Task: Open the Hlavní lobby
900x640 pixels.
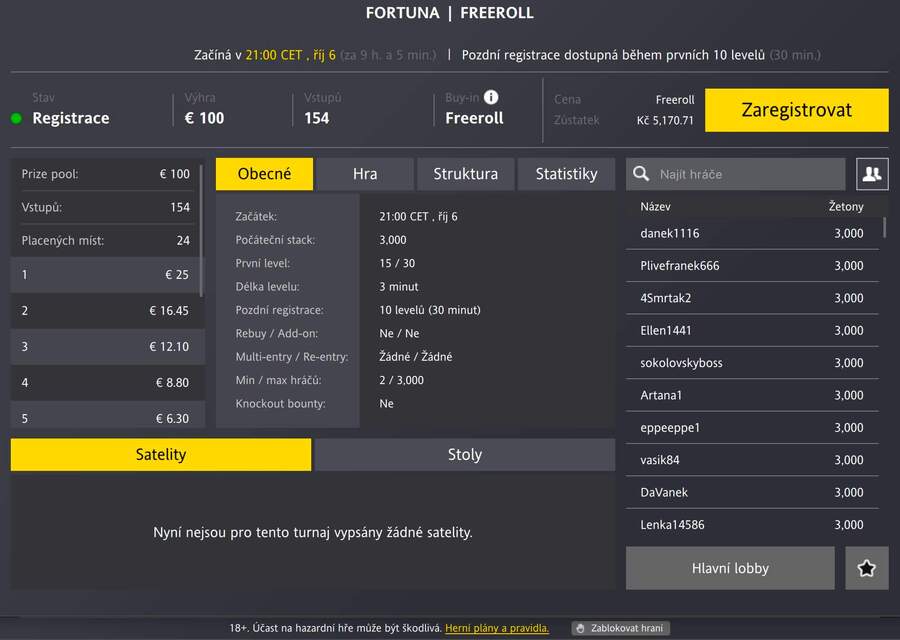Action: click(730, 568)
